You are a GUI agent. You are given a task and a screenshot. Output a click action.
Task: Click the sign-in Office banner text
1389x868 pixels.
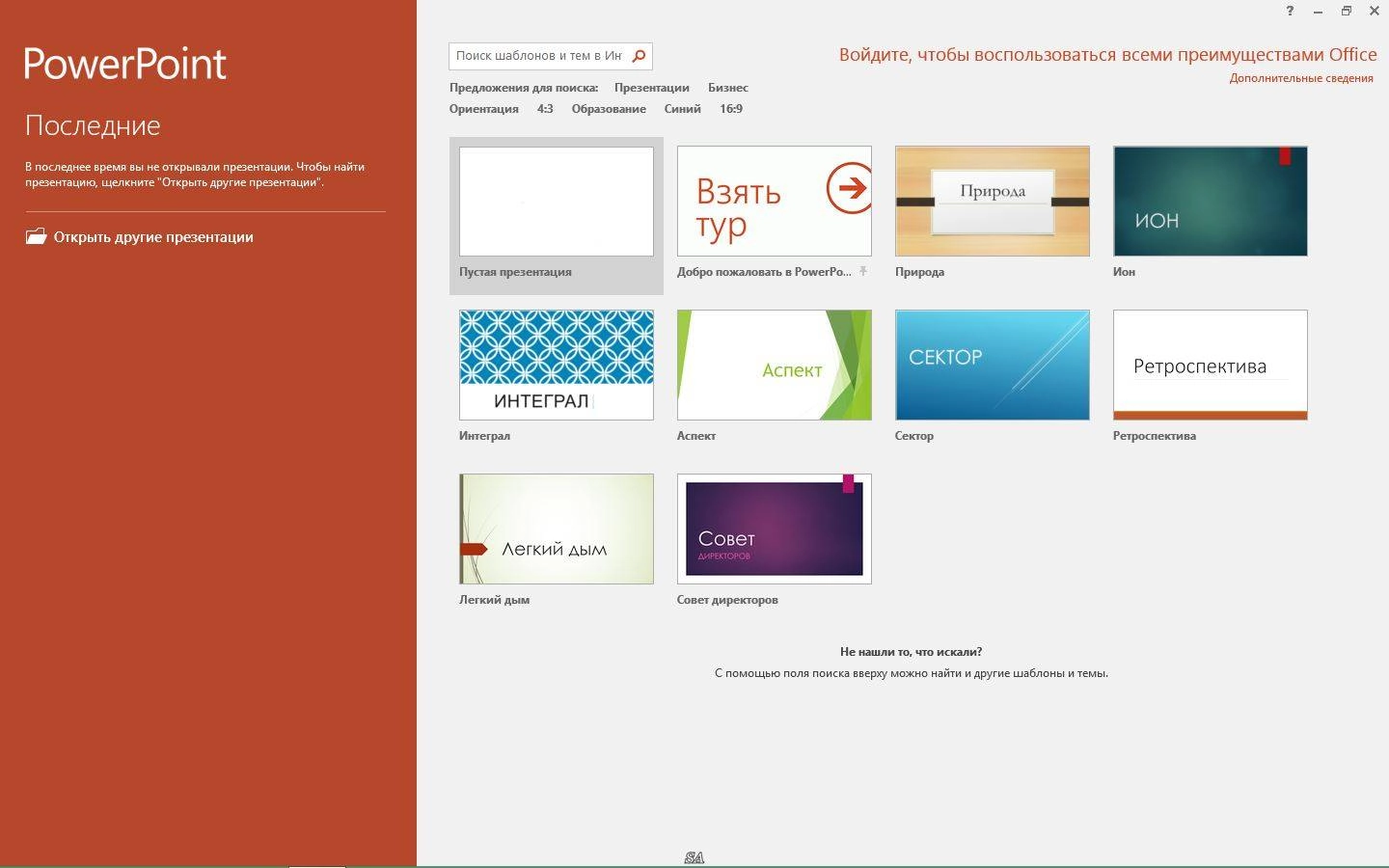tap(1107, 55)
